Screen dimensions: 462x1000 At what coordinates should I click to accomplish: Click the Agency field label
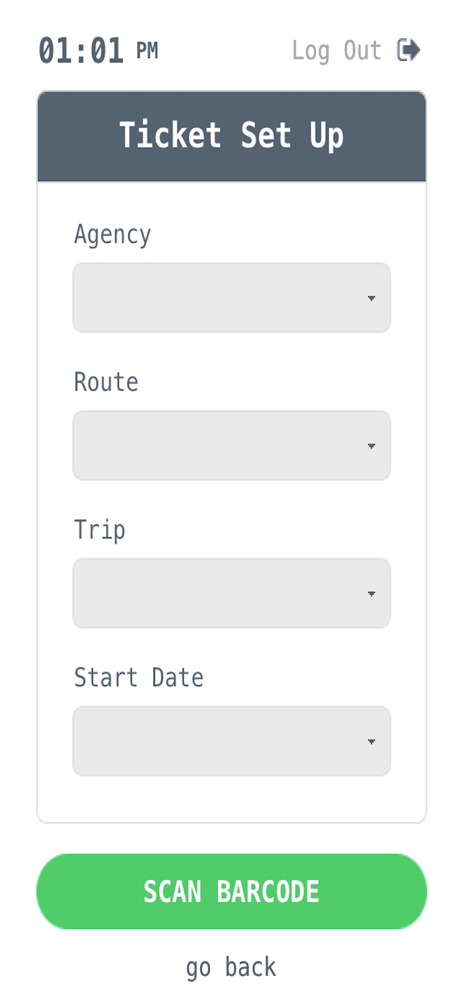point(112,235)
